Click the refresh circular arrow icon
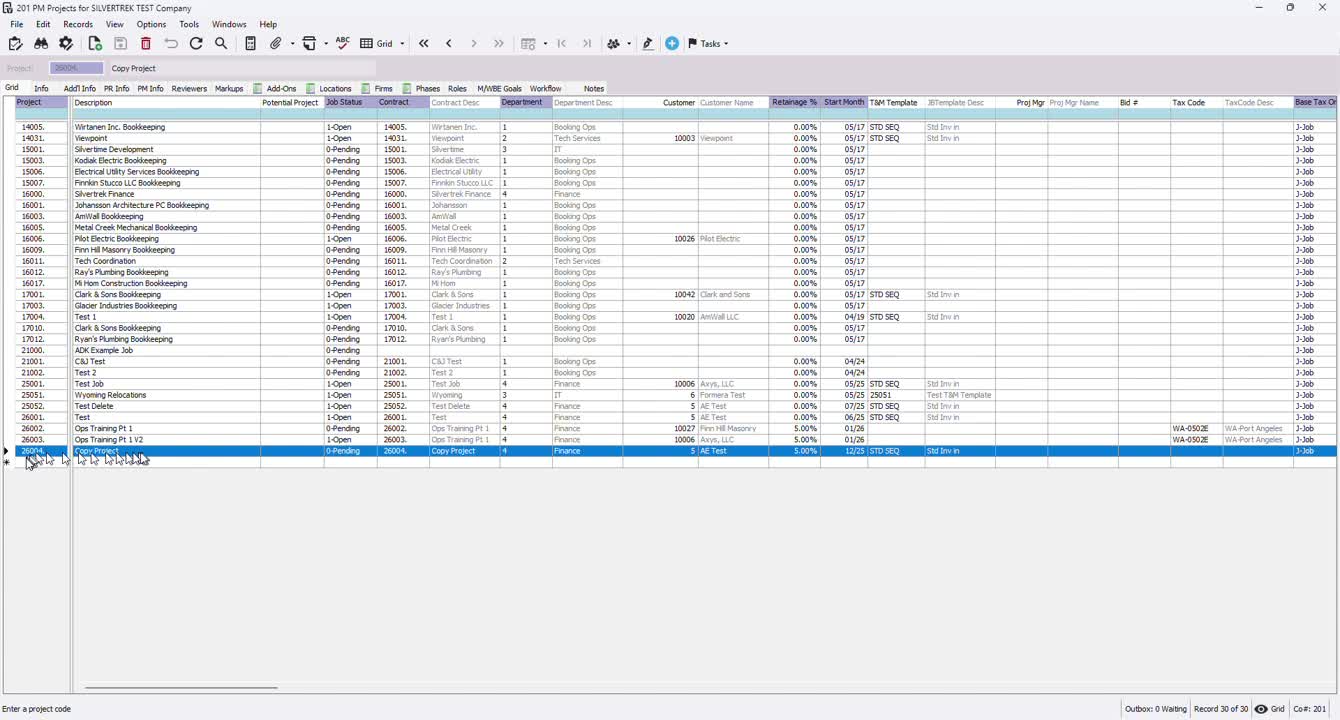1340x720 pixels. pyautogui.click(x=196, y=44)
